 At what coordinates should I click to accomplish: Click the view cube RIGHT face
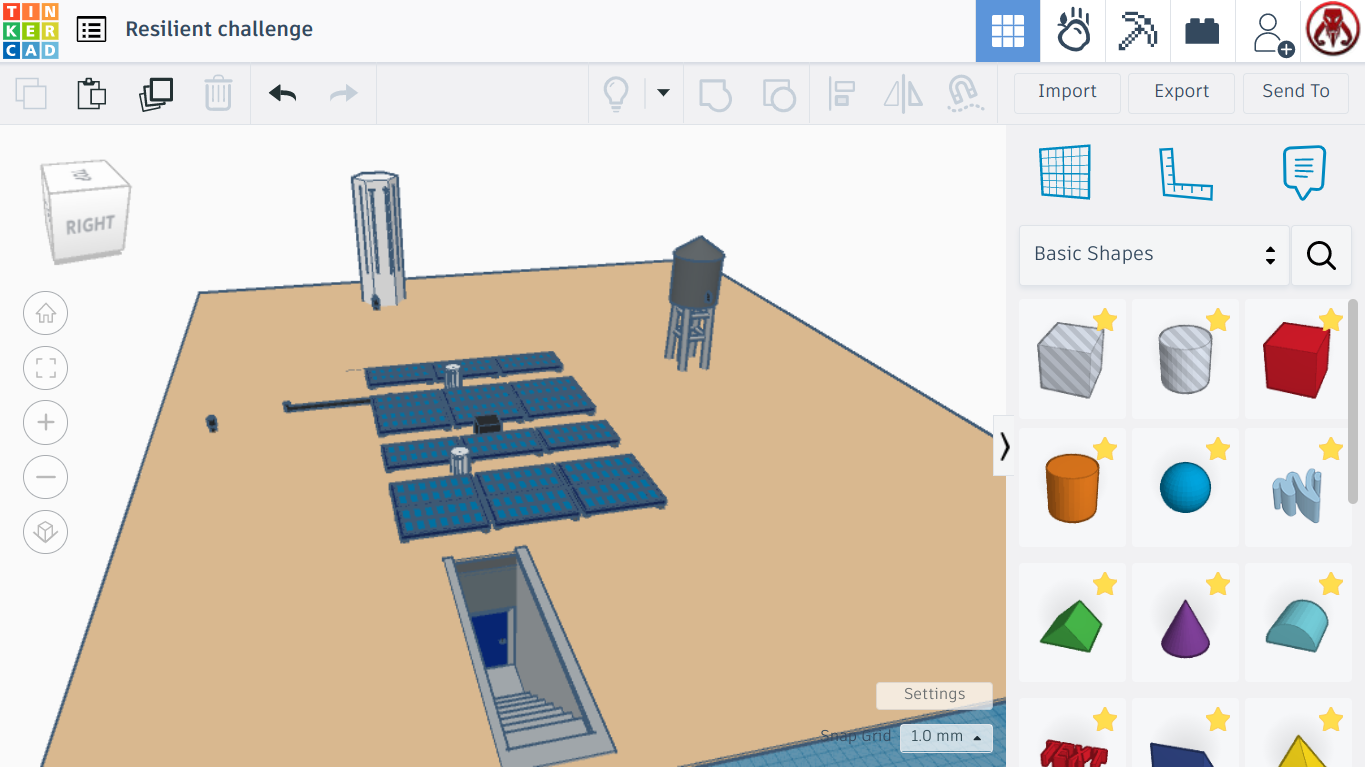[90, 226]
